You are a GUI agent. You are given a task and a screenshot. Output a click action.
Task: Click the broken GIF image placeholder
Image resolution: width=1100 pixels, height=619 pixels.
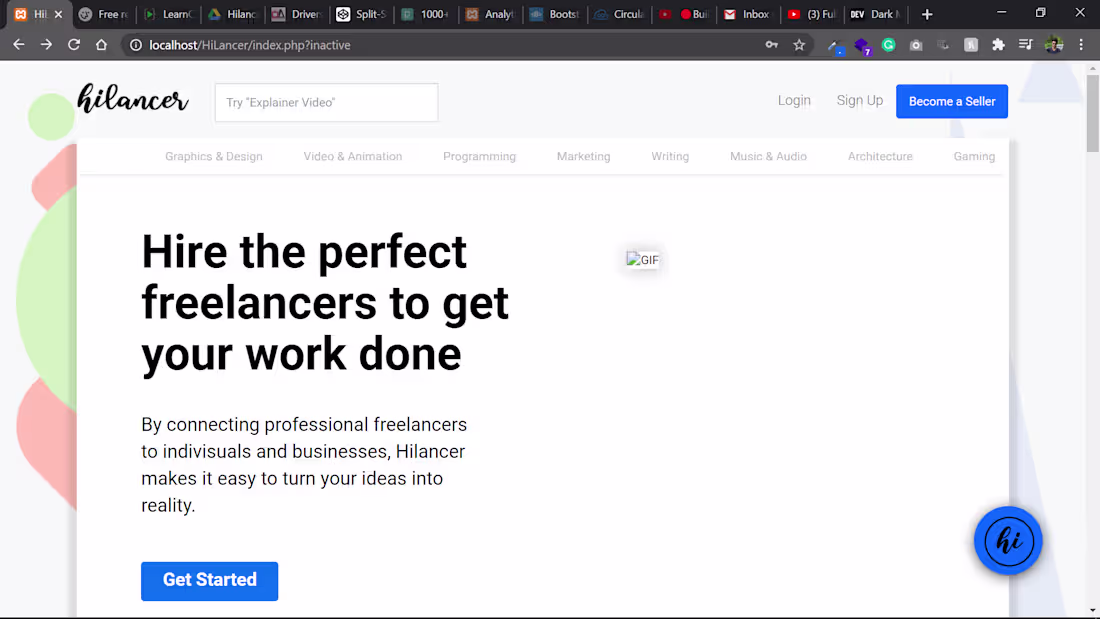(643, 260)
